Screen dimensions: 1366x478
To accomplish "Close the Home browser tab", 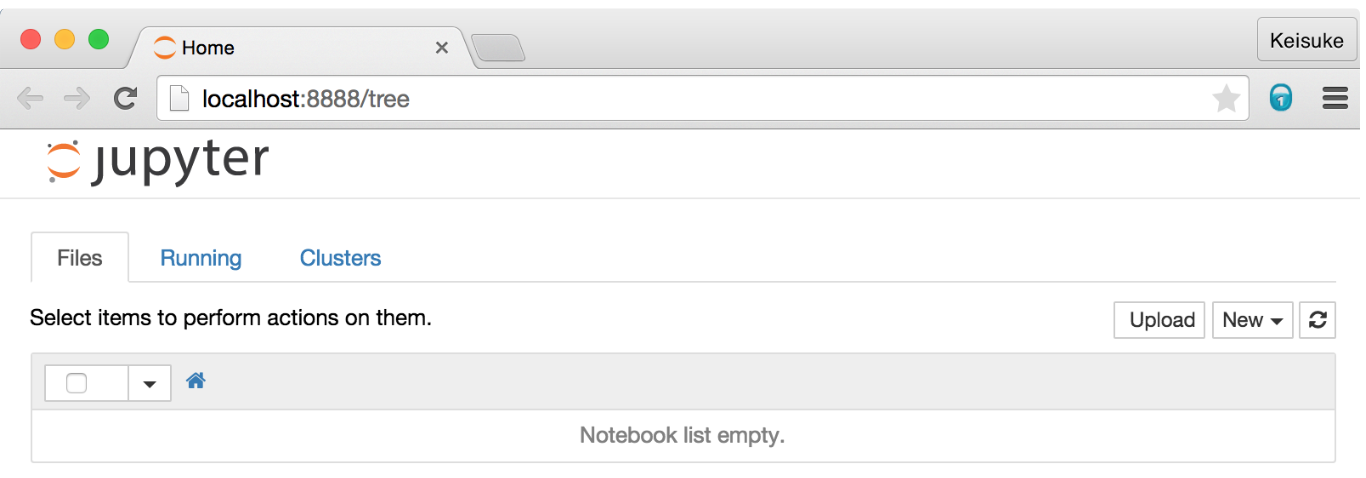I will coord(442,48).
